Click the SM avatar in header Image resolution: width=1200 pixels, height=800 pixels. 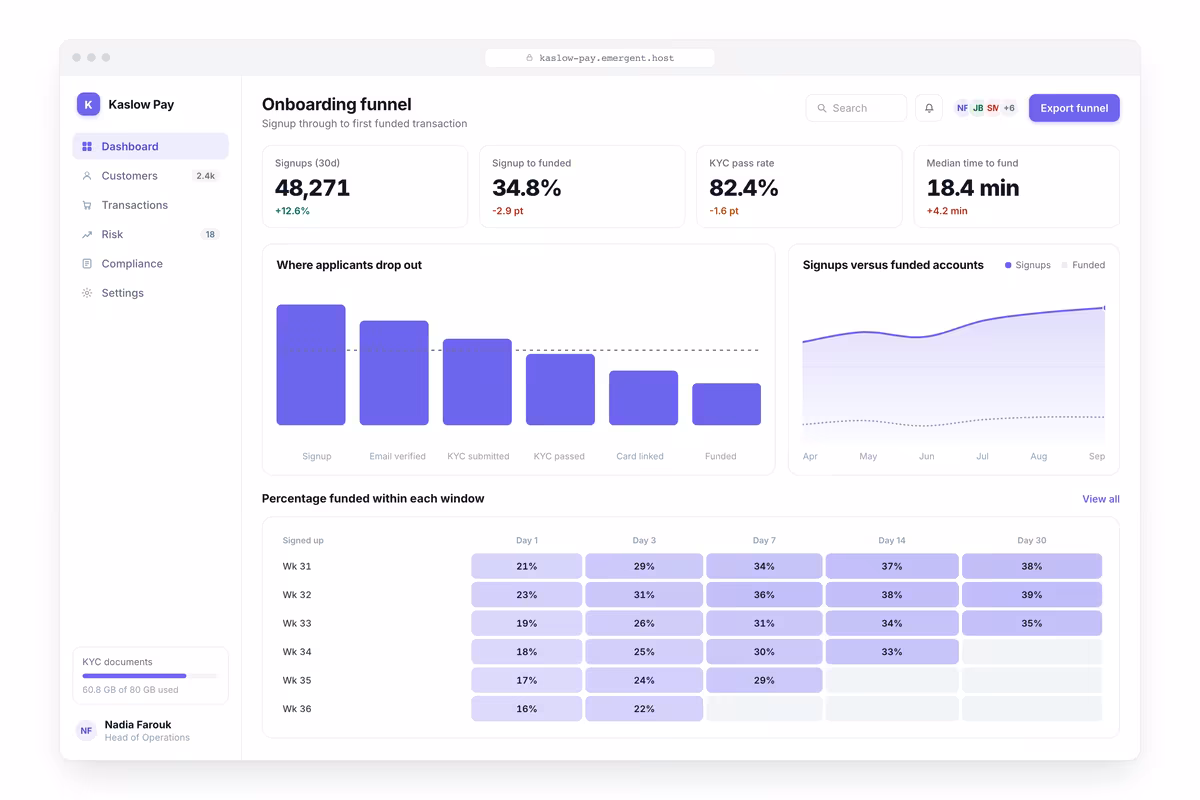pyautogui.click(x=993, y=108)
